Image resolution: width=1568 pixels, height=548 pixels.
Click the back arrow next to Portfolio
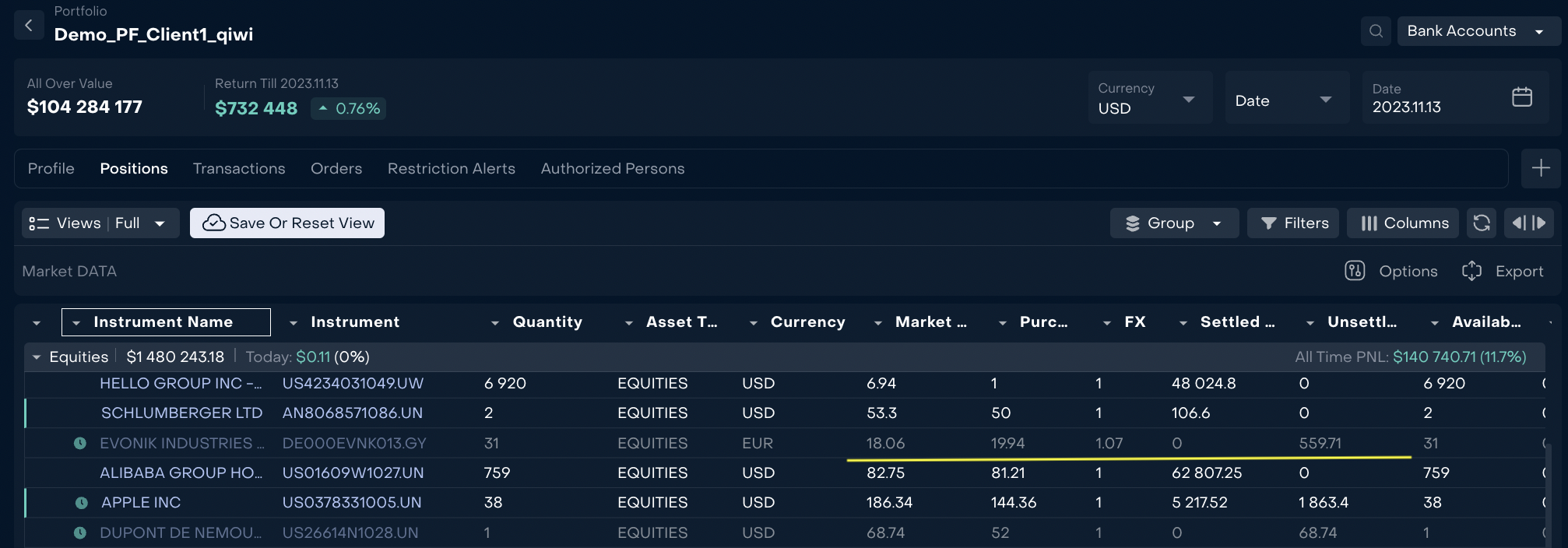point(29,26)
